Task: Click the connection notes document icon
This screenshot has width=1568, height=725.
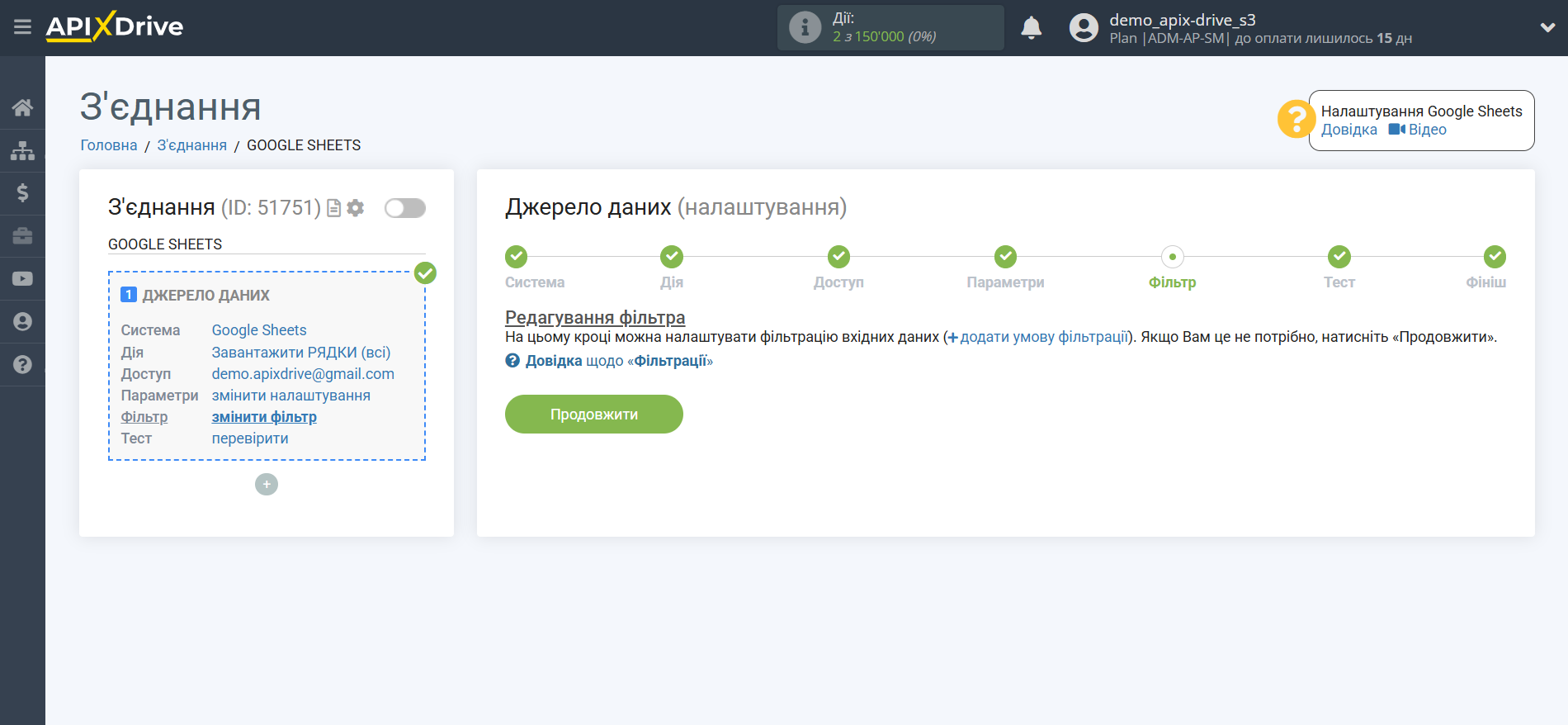Action: (334, 208)
